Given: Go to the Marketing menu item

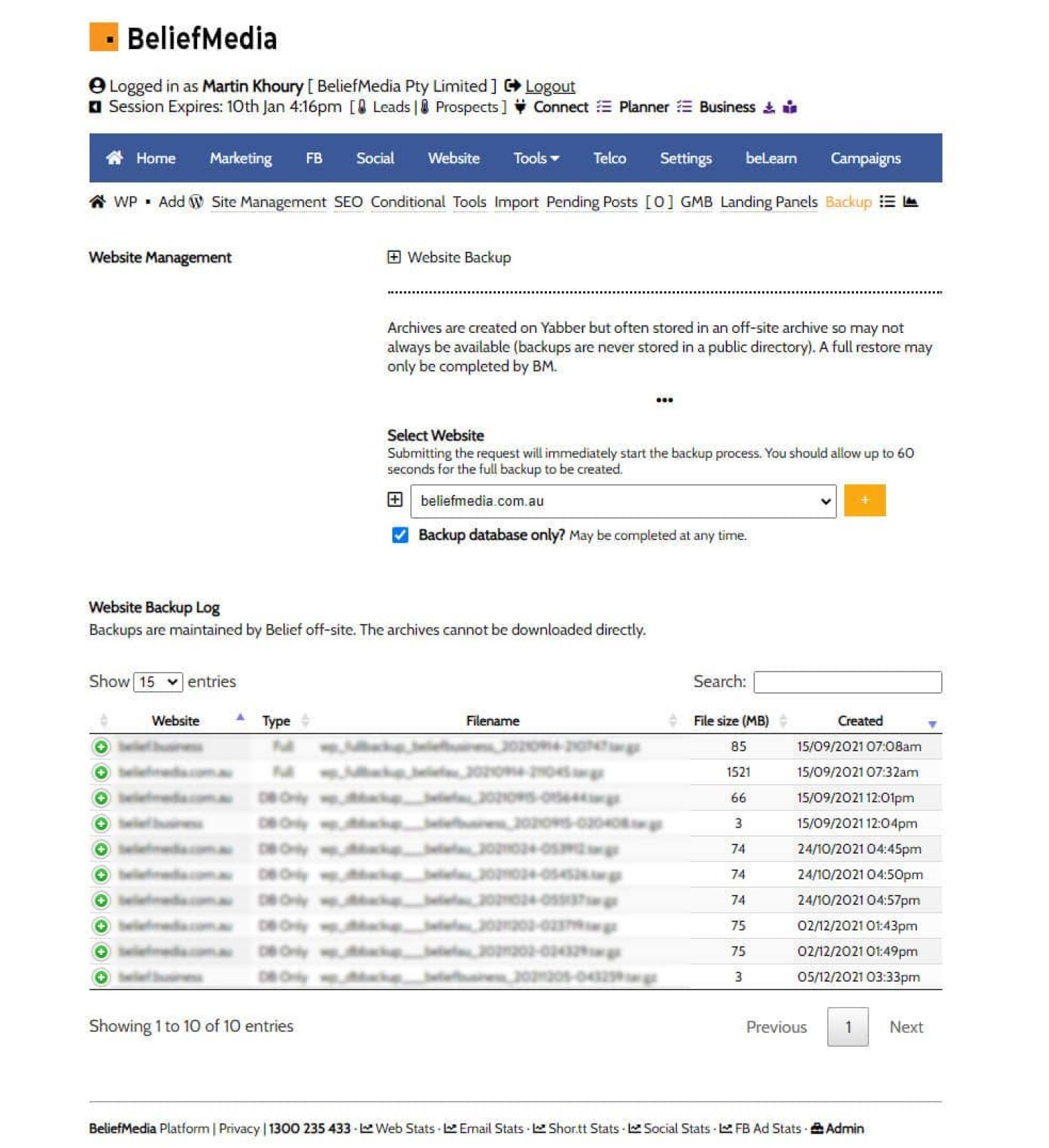Looking at the screenshot, I should 241,158.
